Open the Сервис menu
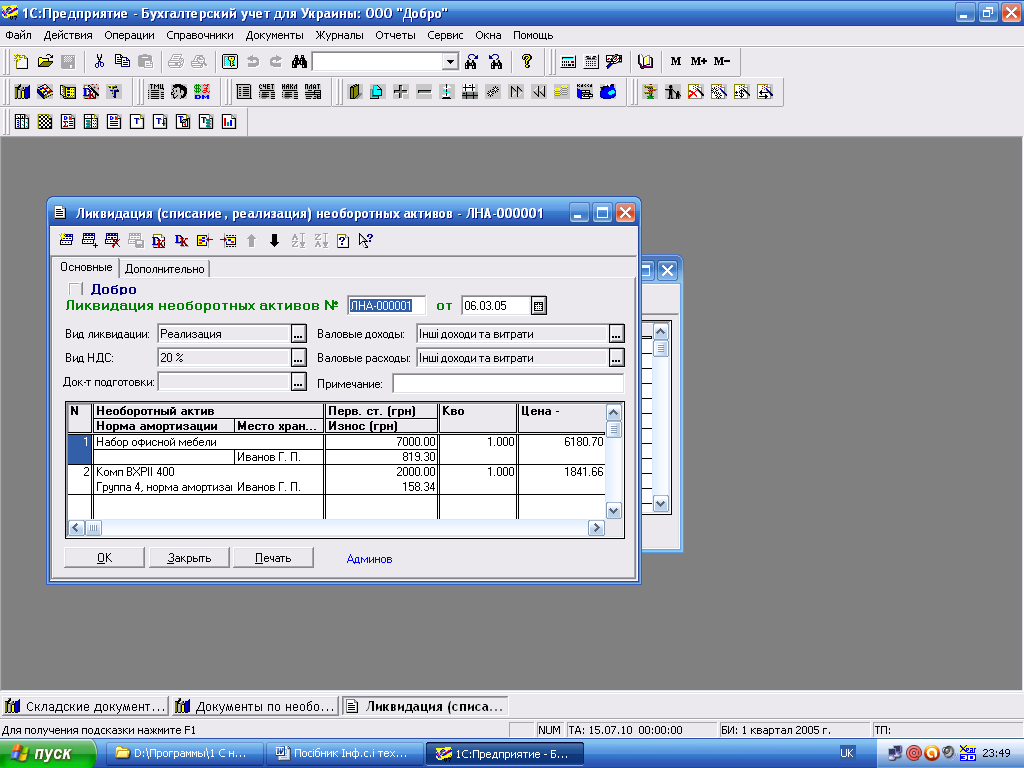Image resolution: width=1024 pixels, height=768 pixels. (445, 35)
